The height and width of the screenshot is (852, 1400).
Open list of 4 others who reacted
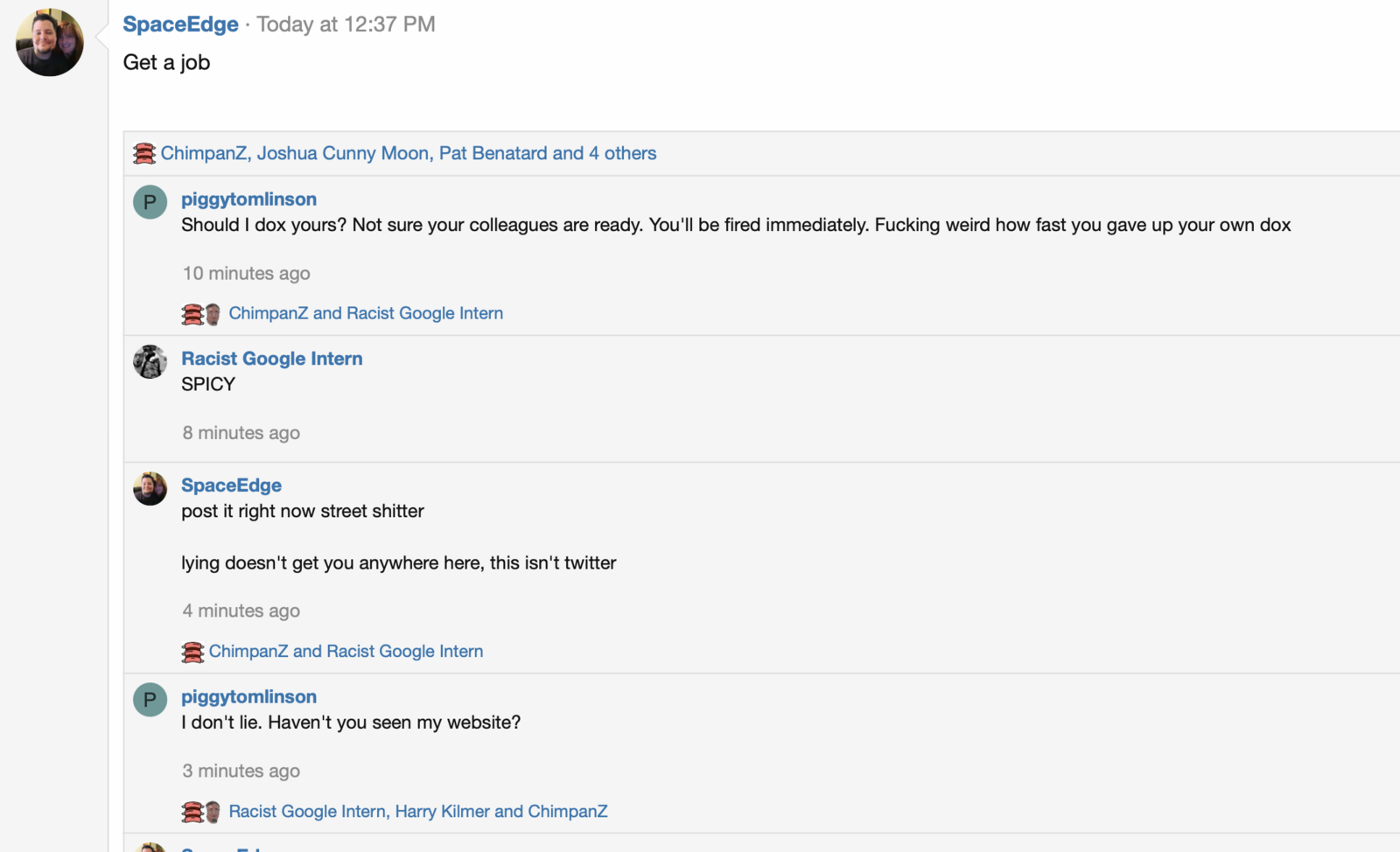(622, 154)
